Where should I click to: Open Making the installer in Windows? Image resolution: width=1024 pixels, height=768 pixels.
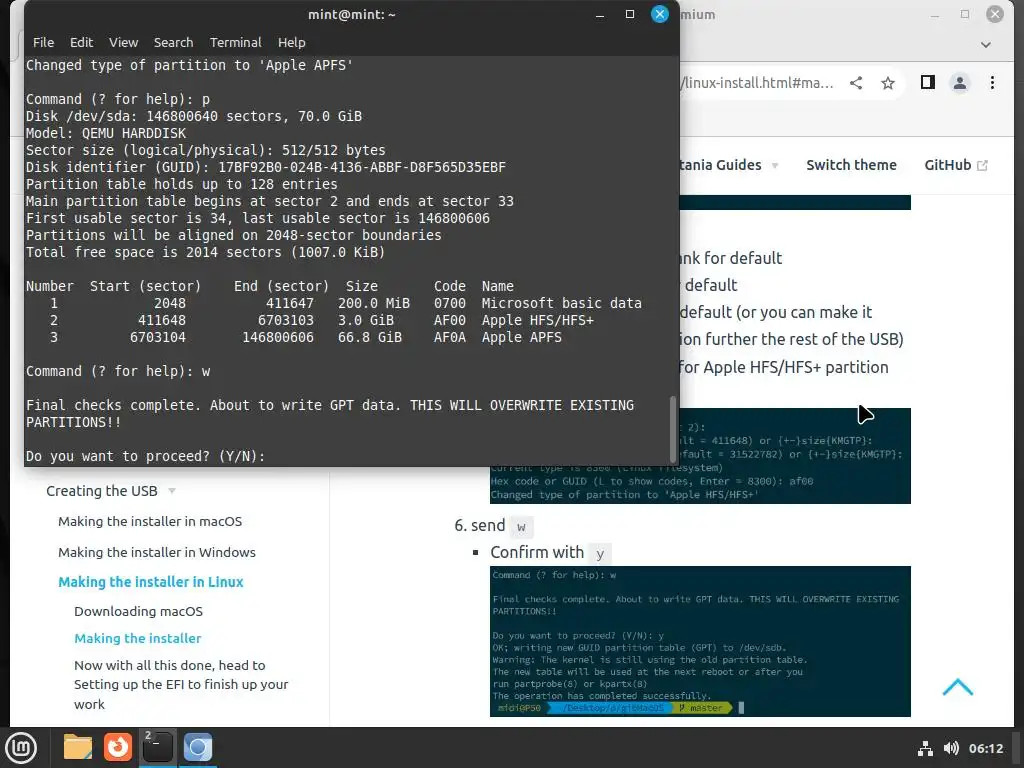click(157, 552)
